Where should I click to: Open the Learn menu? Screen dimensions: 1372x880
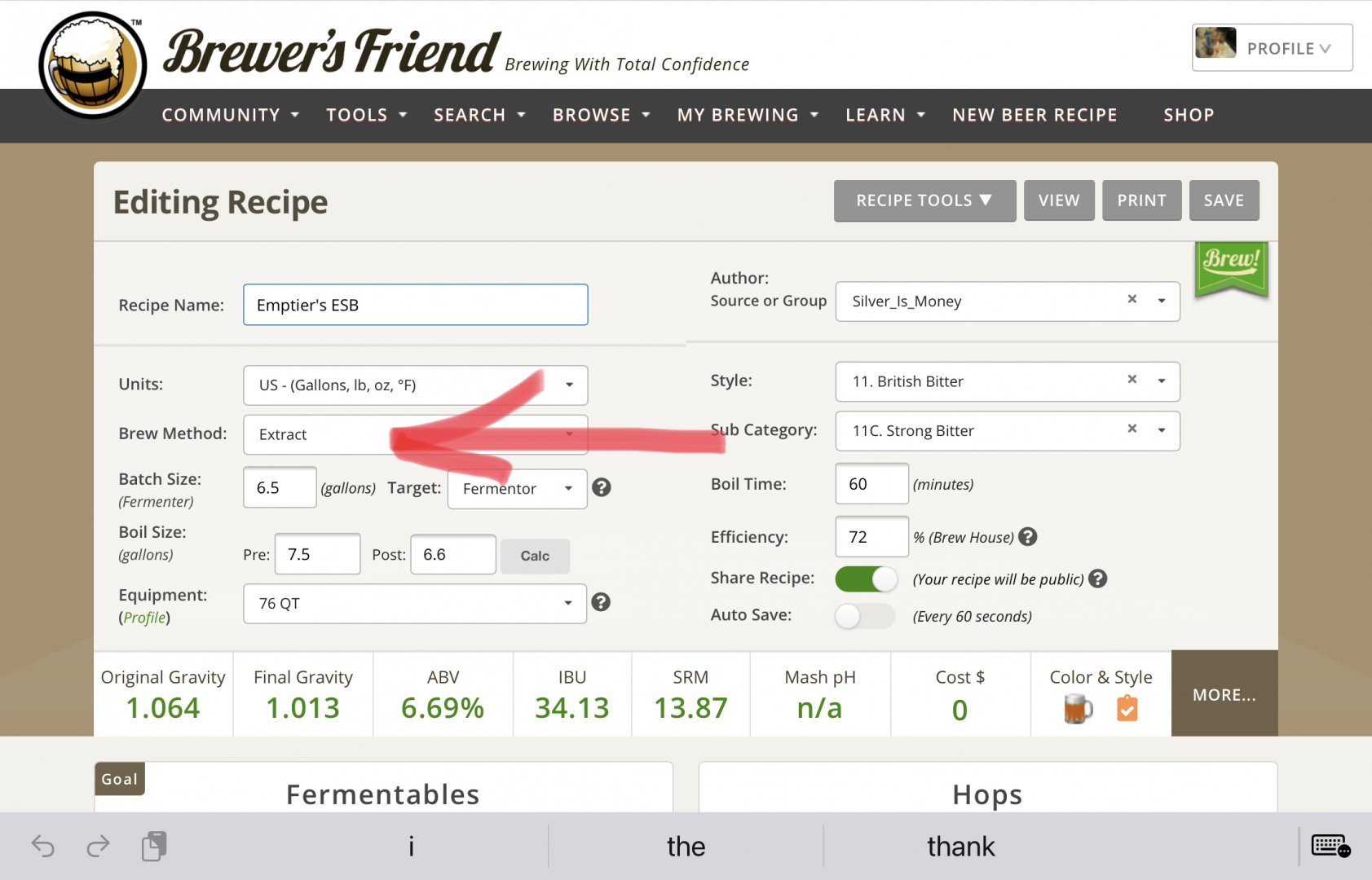coord(885,115)
